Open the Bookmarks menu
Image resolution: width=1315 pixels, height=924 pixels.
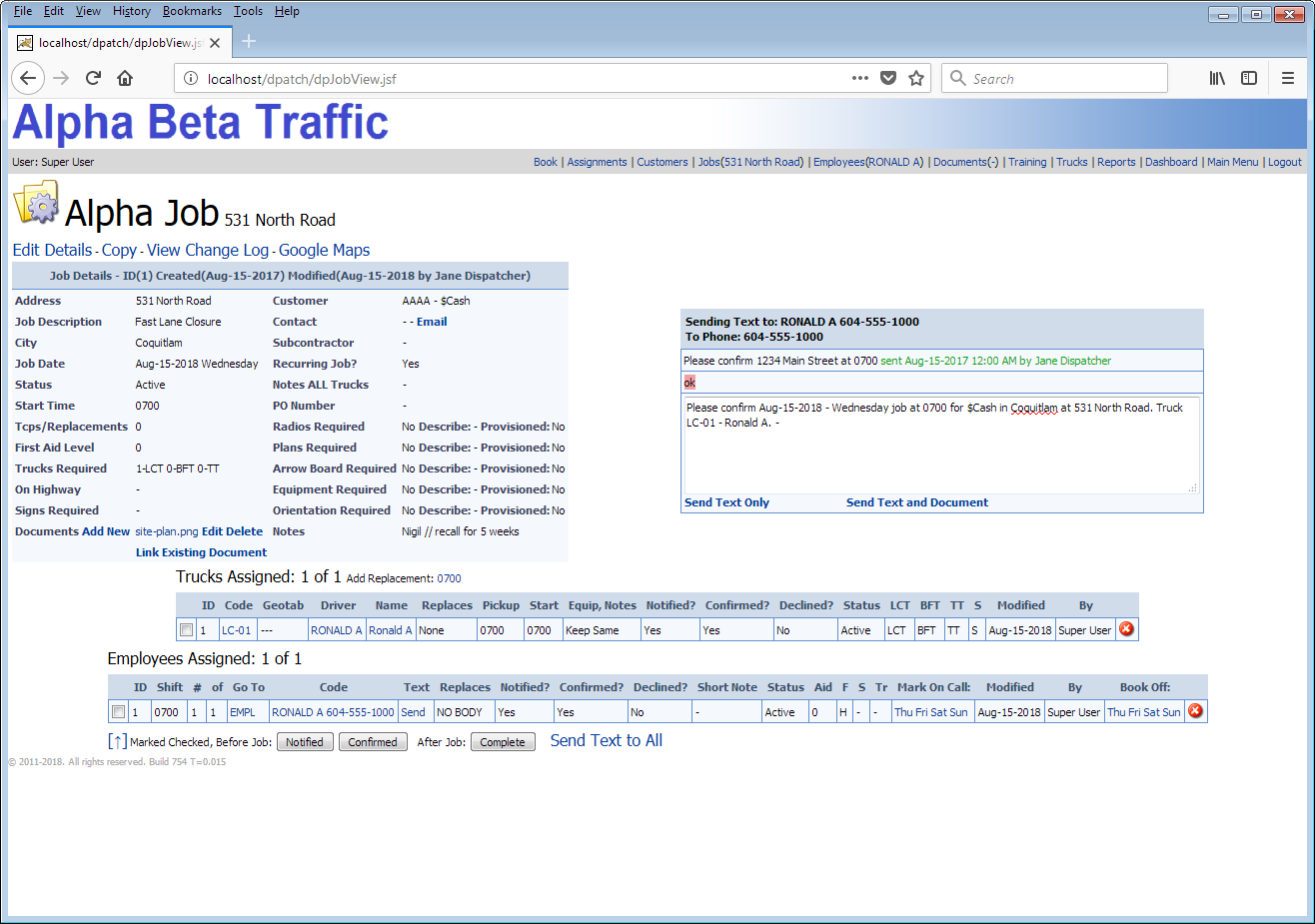coord(192,11)
